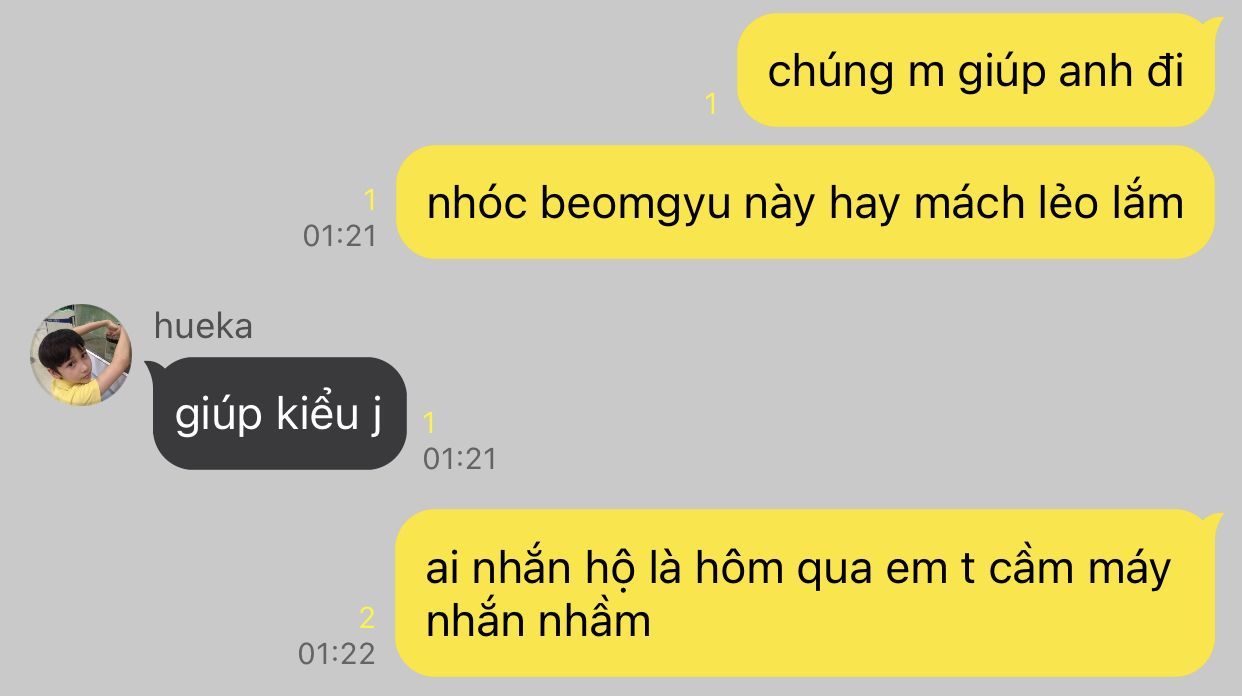This screenshot has width=1242, height=696.
Task: Click the 01:21 timestamp under hueka's message
Action: (x=460, y=459)
